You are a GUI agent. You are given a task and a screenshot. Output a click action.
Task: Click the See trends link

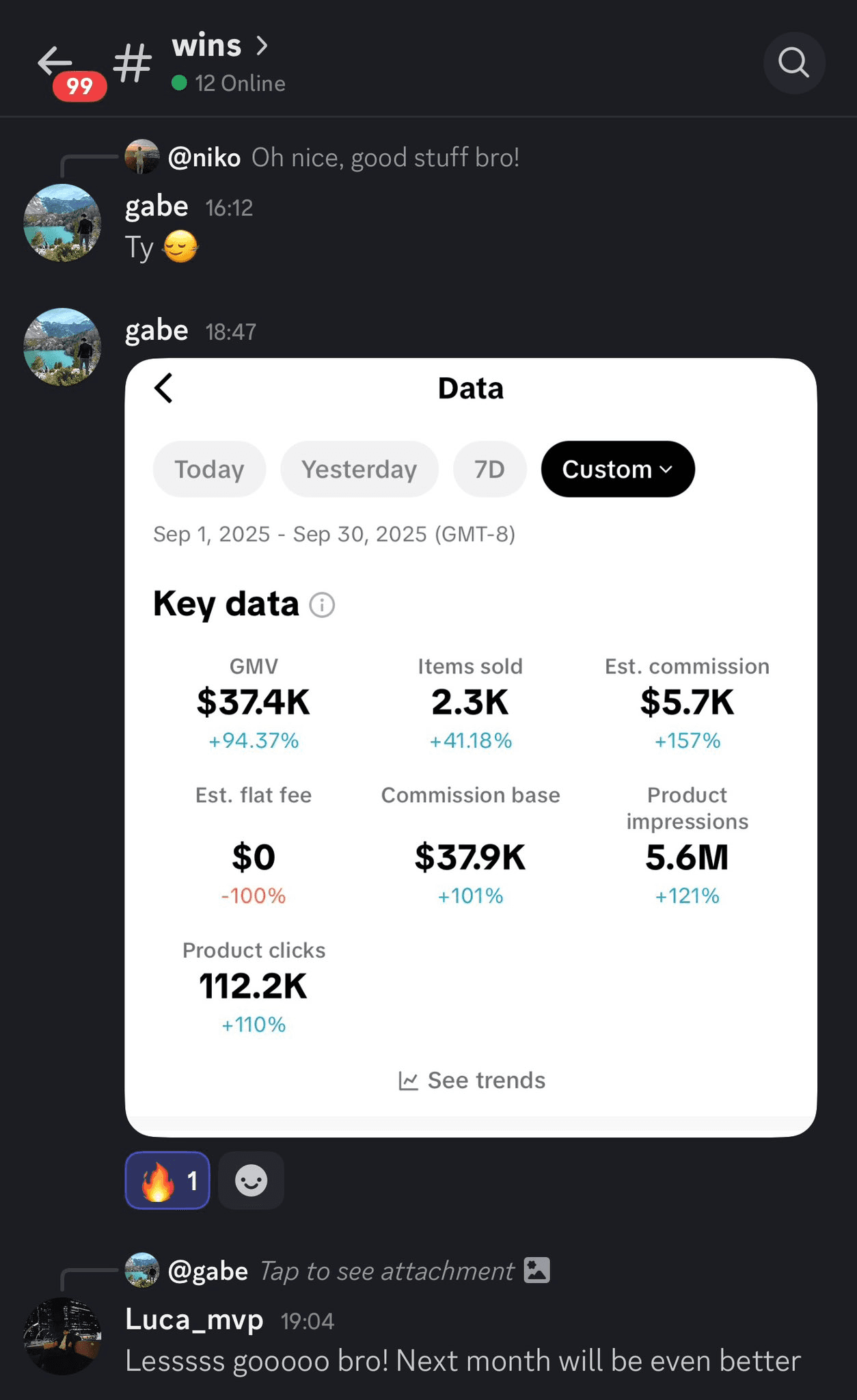pos(486,1080)
